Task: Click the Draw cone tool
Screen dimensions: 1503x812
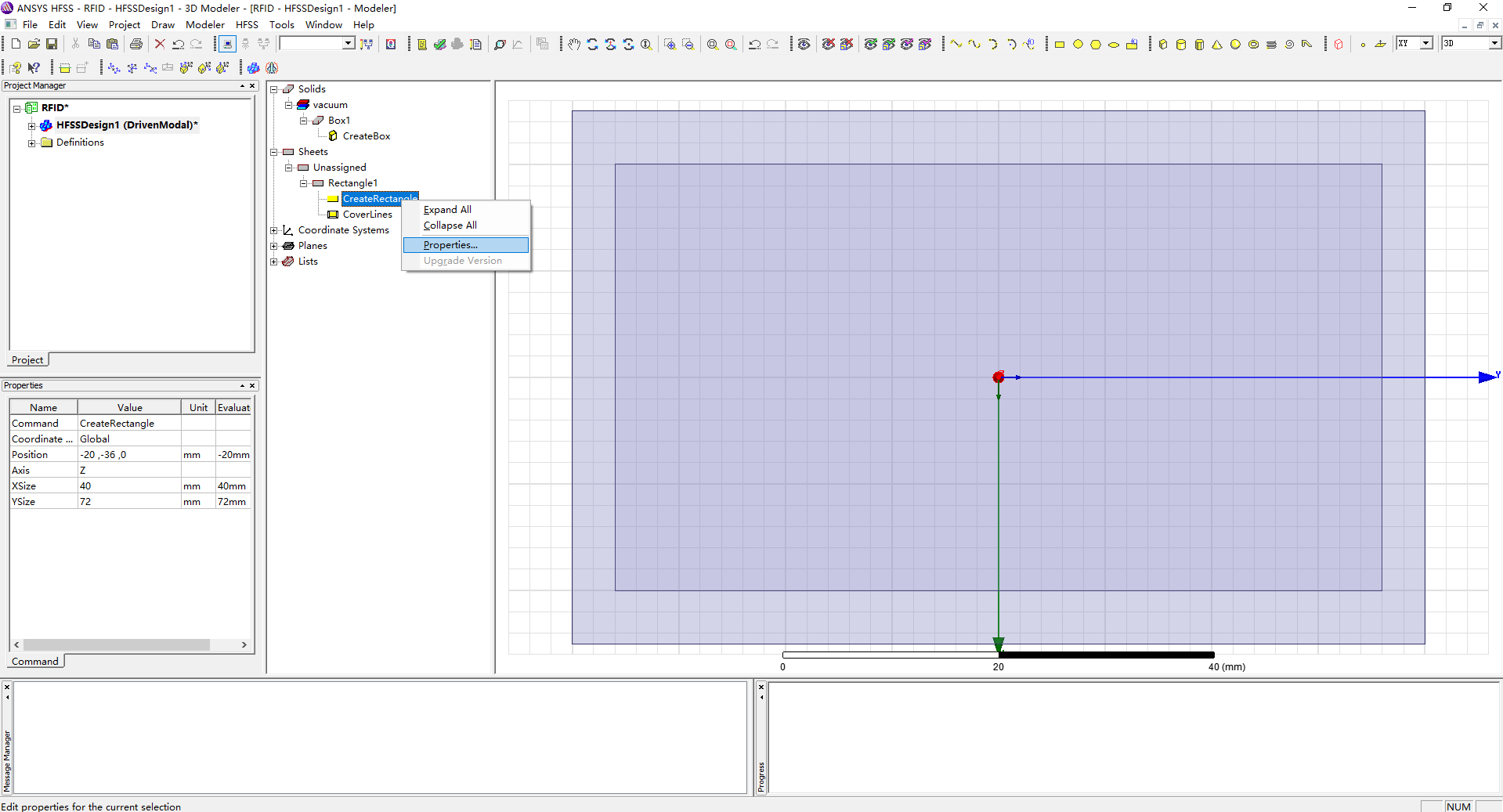Action: coord(1217,45)
